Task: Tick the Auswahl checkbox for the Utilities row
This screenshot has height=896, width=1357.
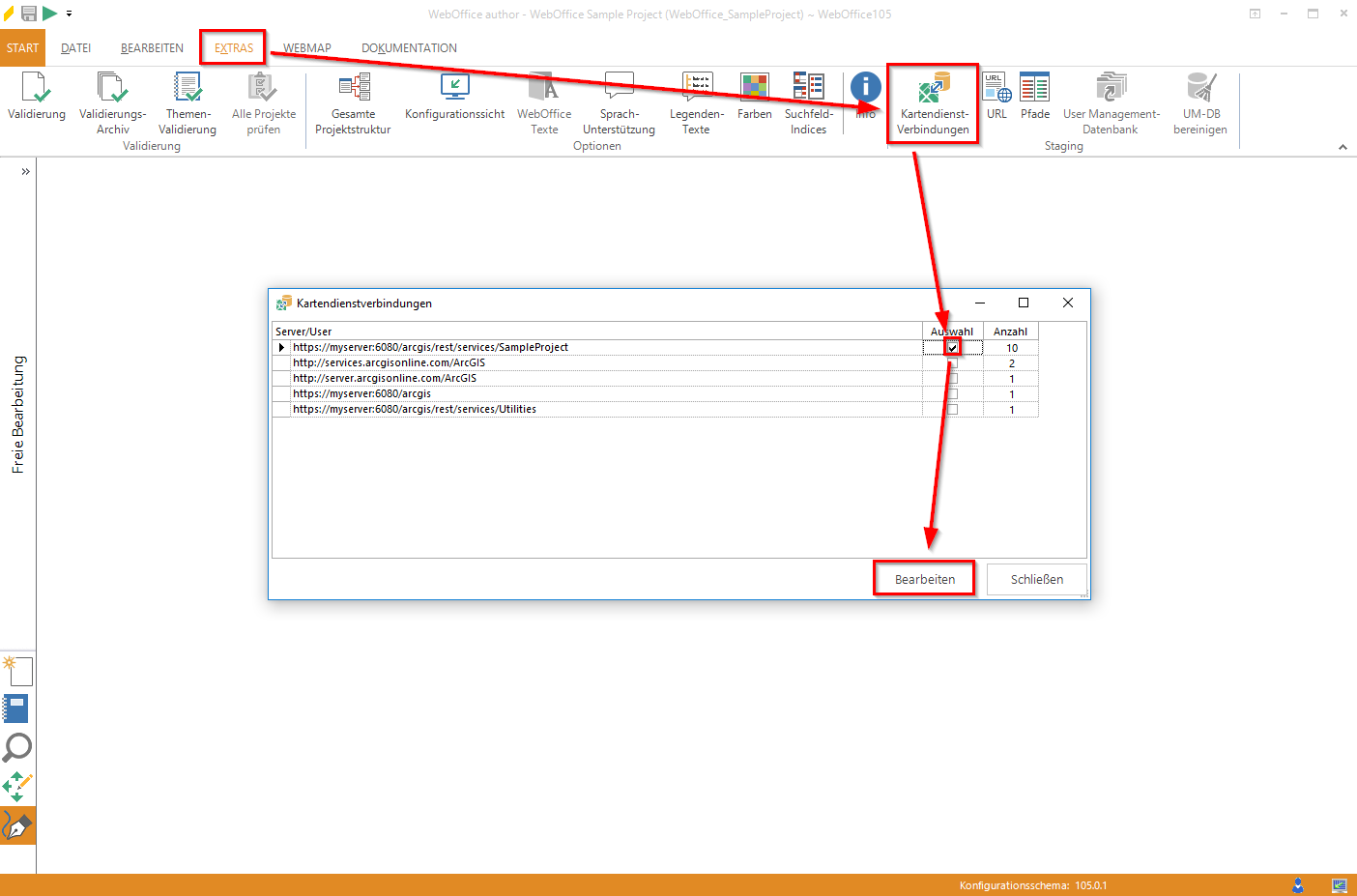Action: (x=953, y=410)
